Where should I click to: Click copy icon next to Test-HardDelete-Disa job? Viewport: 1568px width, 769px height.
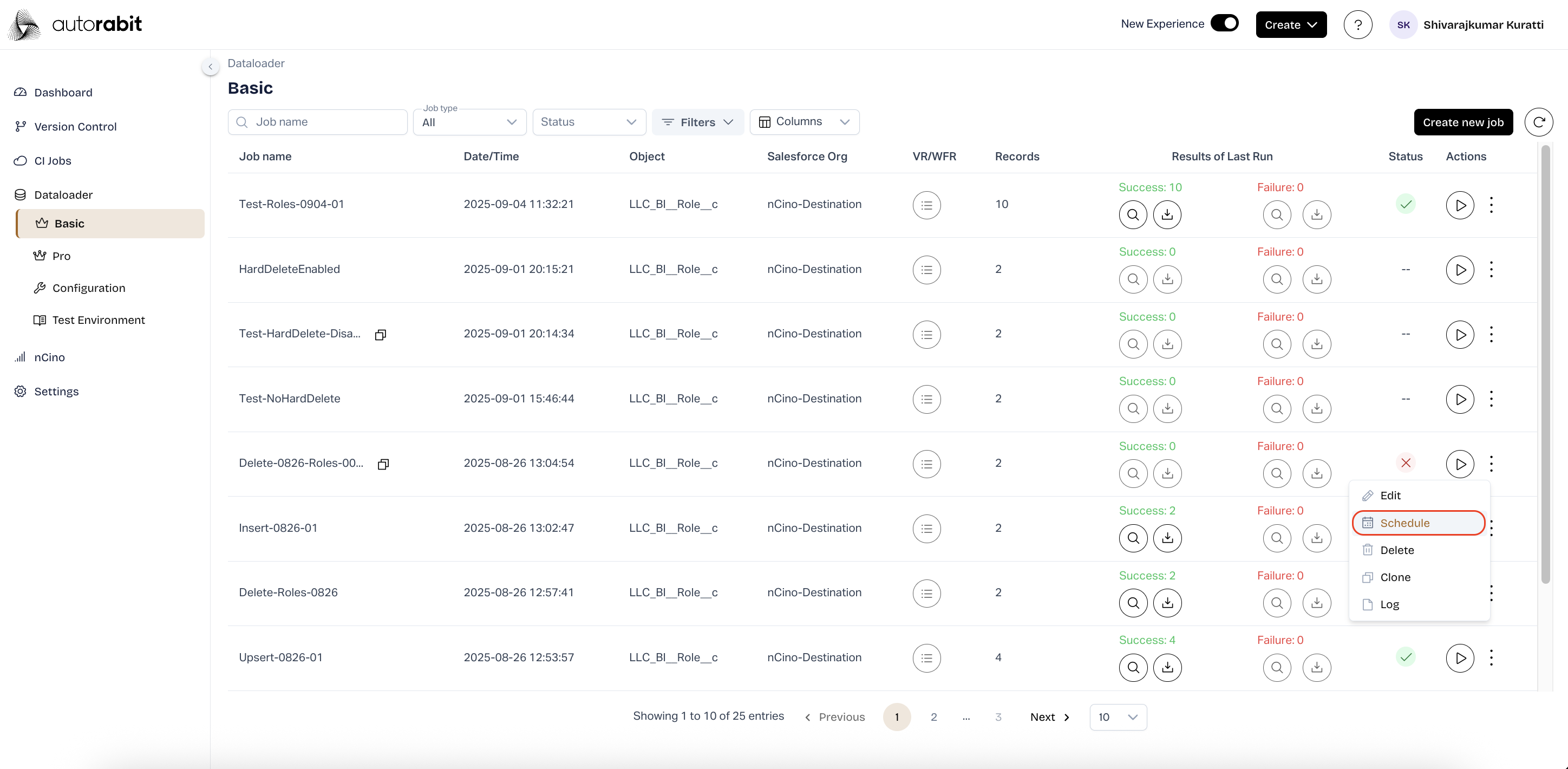381,334
